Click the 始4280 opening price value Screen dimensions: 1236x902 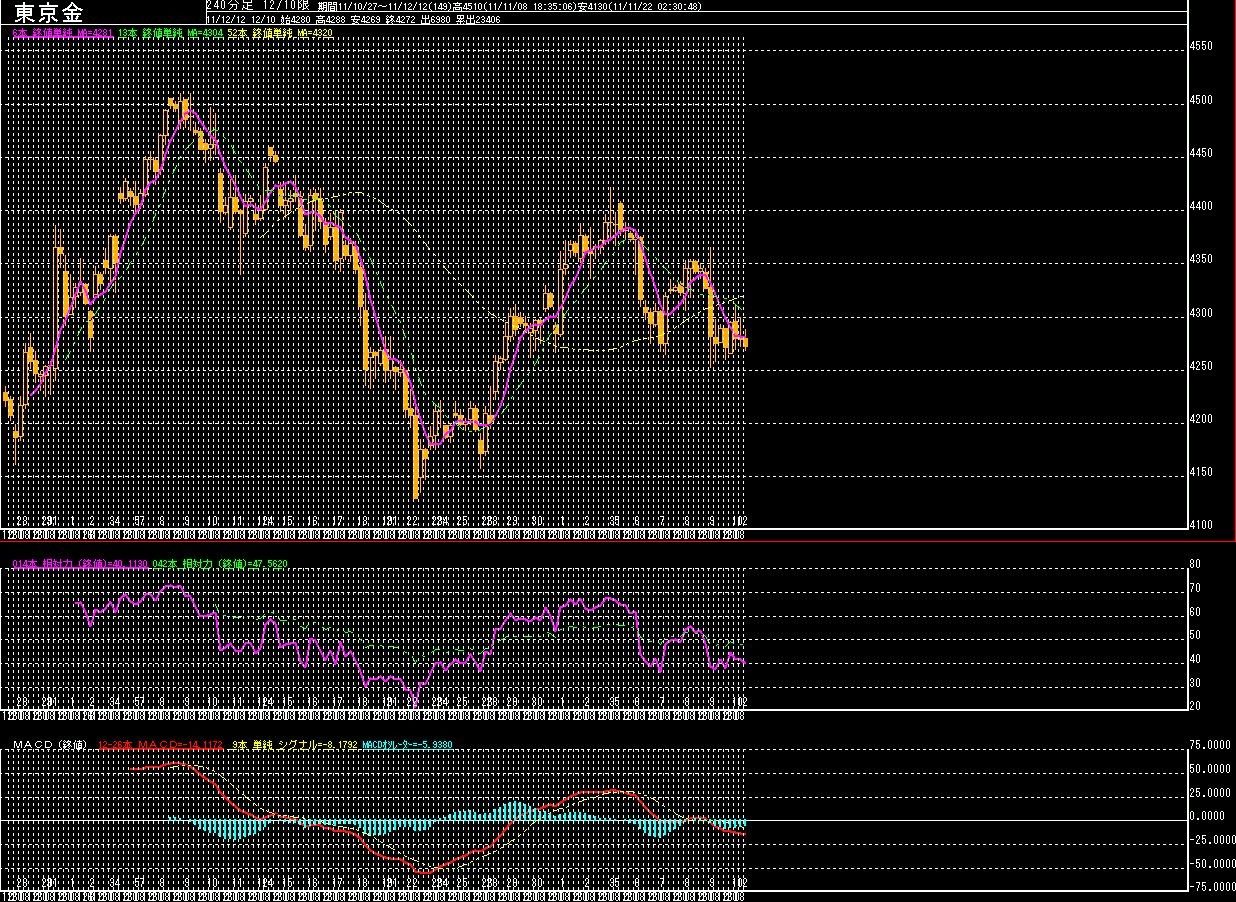click(293, 19)
